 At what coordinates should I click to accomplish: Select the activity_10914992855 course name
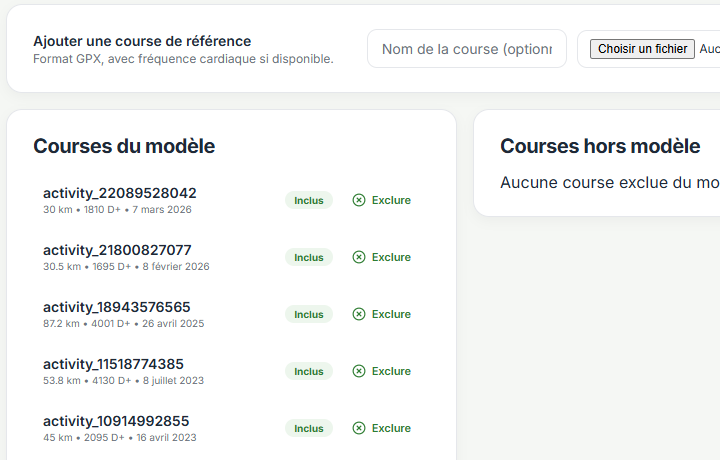[x=116, y=421]
